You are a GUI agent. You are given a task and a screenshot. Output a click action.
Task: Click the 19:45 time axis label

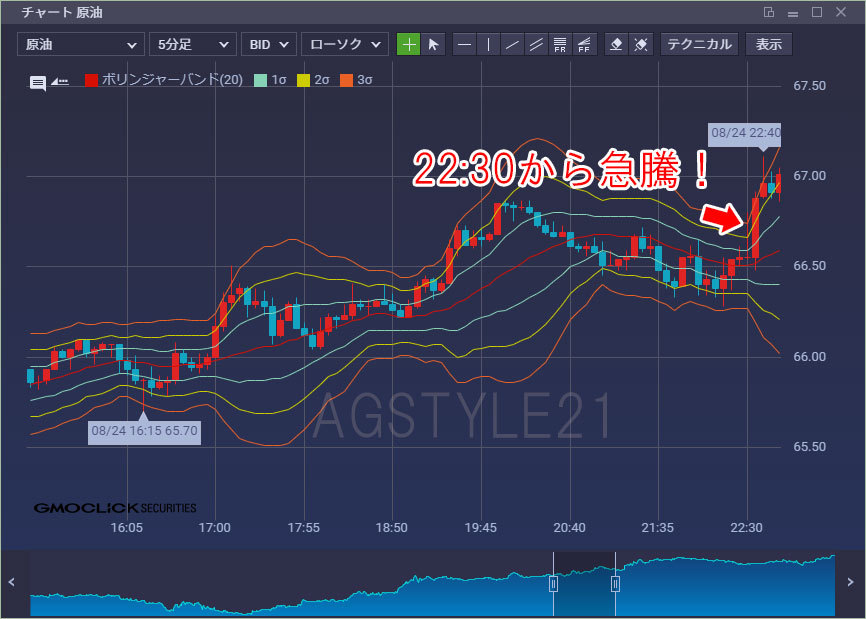pos(480,527)
